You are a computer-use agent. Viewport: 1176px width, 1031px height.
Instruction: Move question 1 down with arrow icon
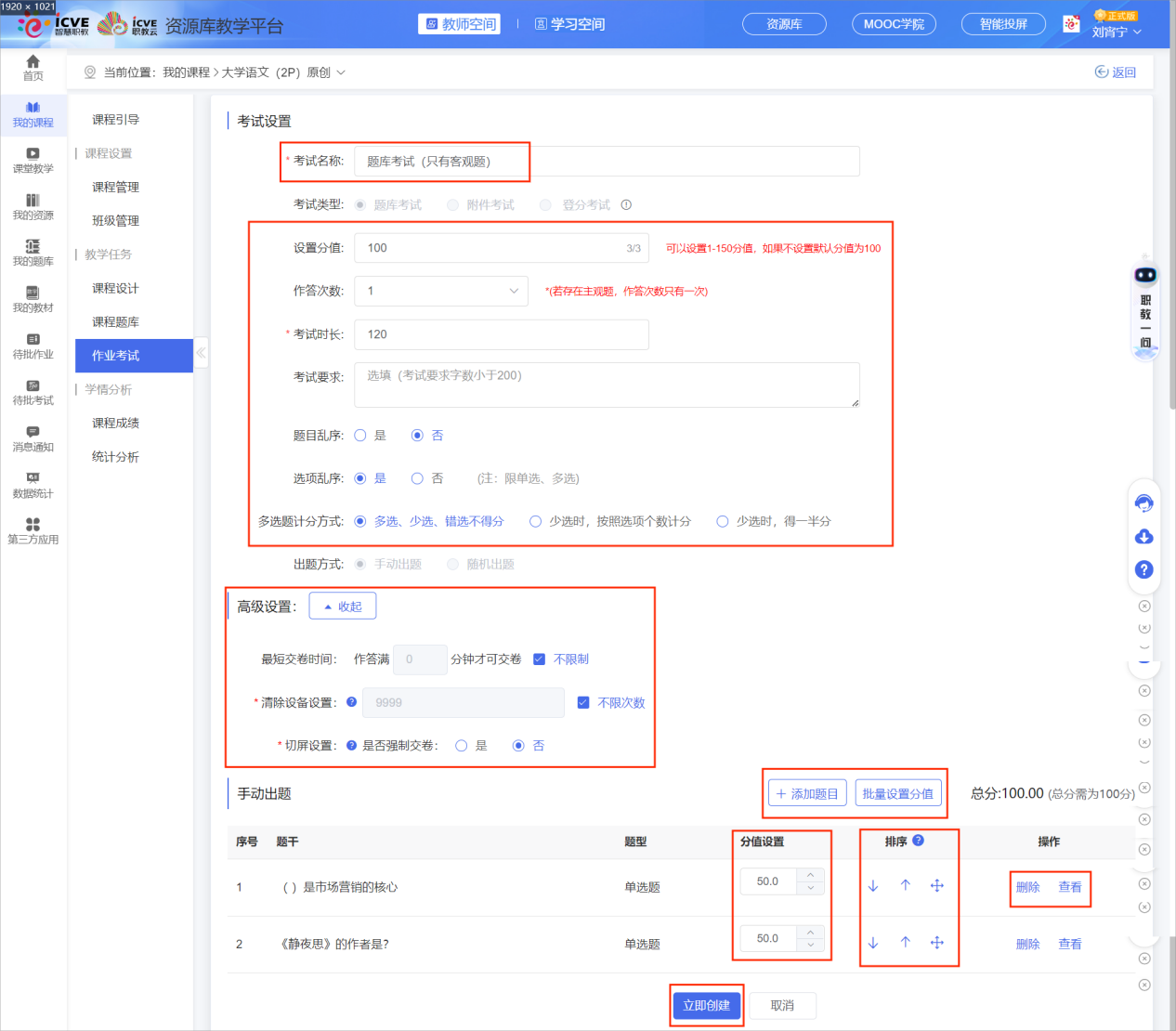pyautogui.click(x=873, y=886)
